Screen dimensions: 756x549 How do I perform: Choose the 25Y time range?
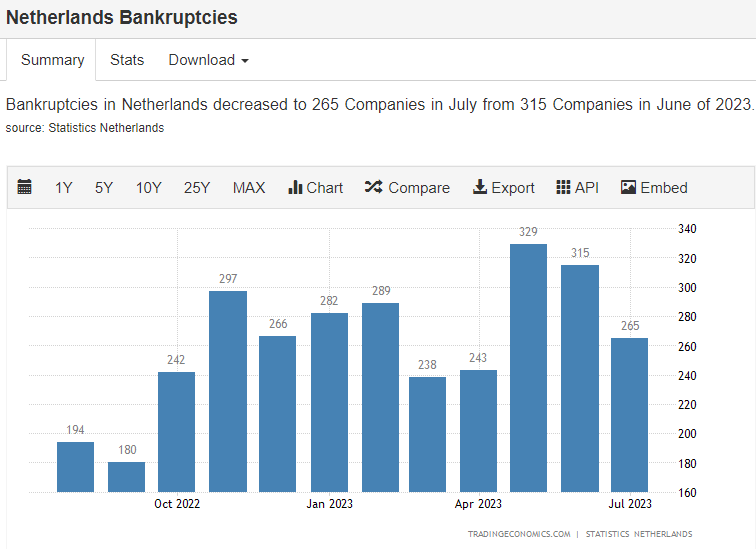pos(197,187)
